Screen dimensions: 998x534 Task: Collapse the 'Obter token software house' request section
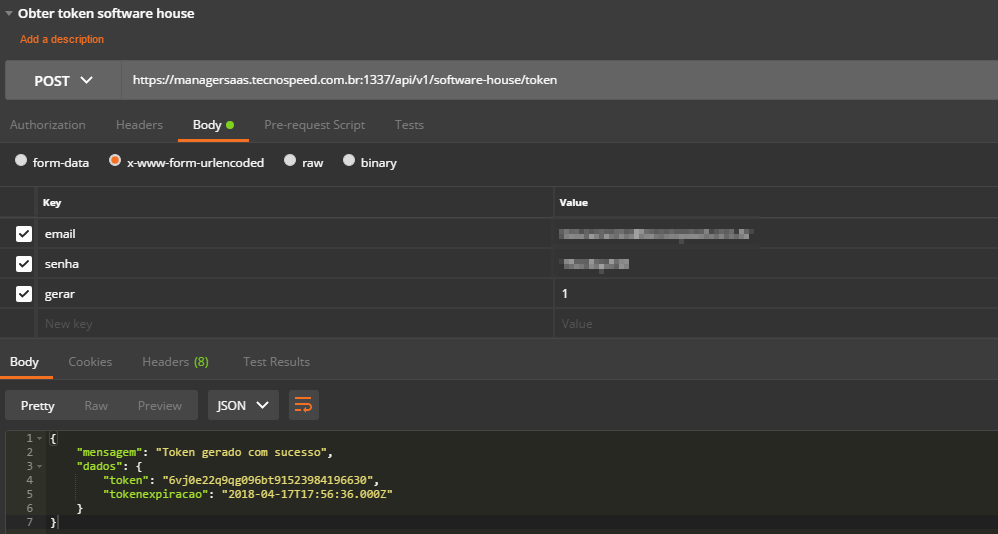[9, 14]
